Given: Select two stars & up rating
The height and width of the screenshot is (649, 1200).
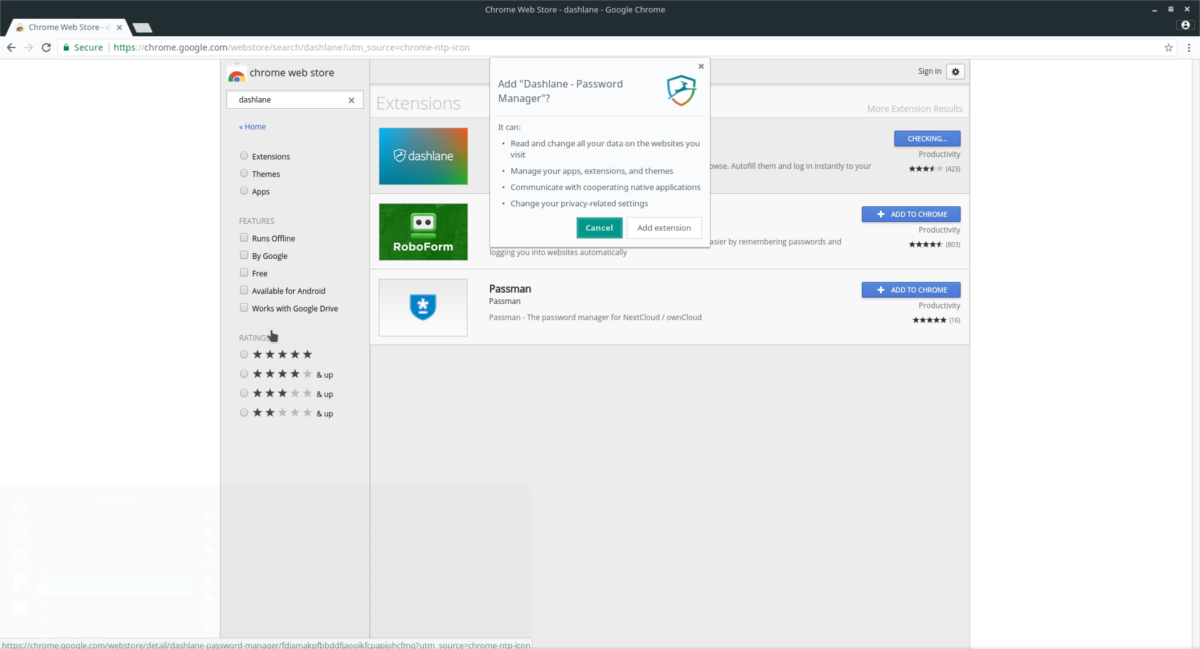Looking at the screenshot, I should coord(244,412).
